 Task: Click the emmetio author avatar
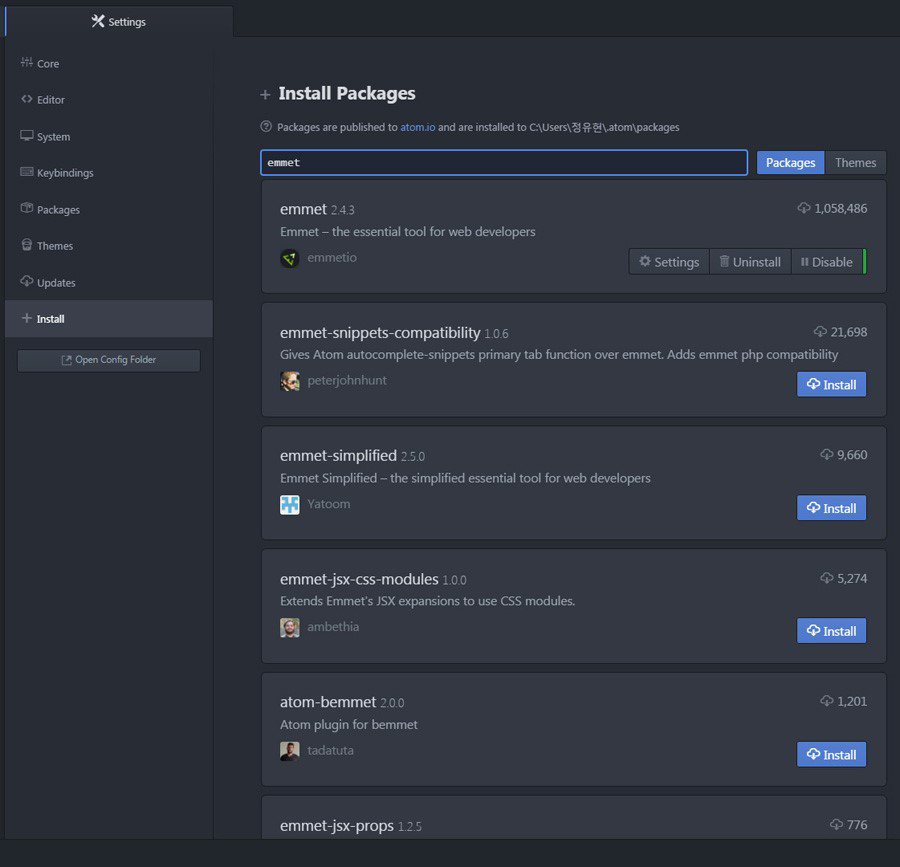click(x=290, y=258)
